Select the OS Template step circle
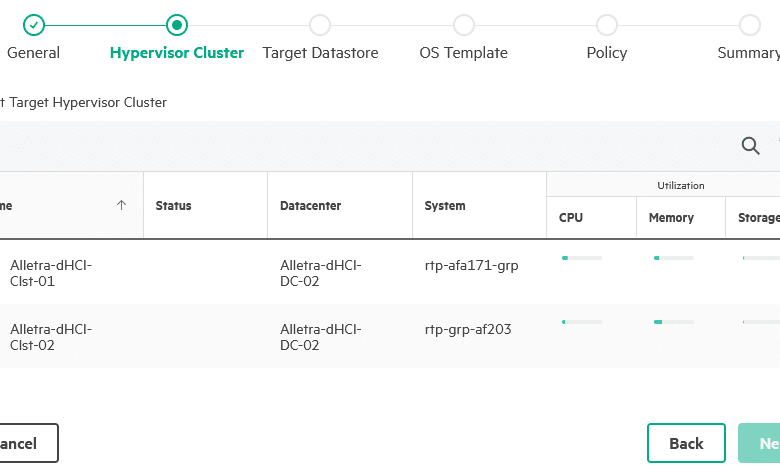The width and height of the screenshot is (780, 472). [464, 25]
